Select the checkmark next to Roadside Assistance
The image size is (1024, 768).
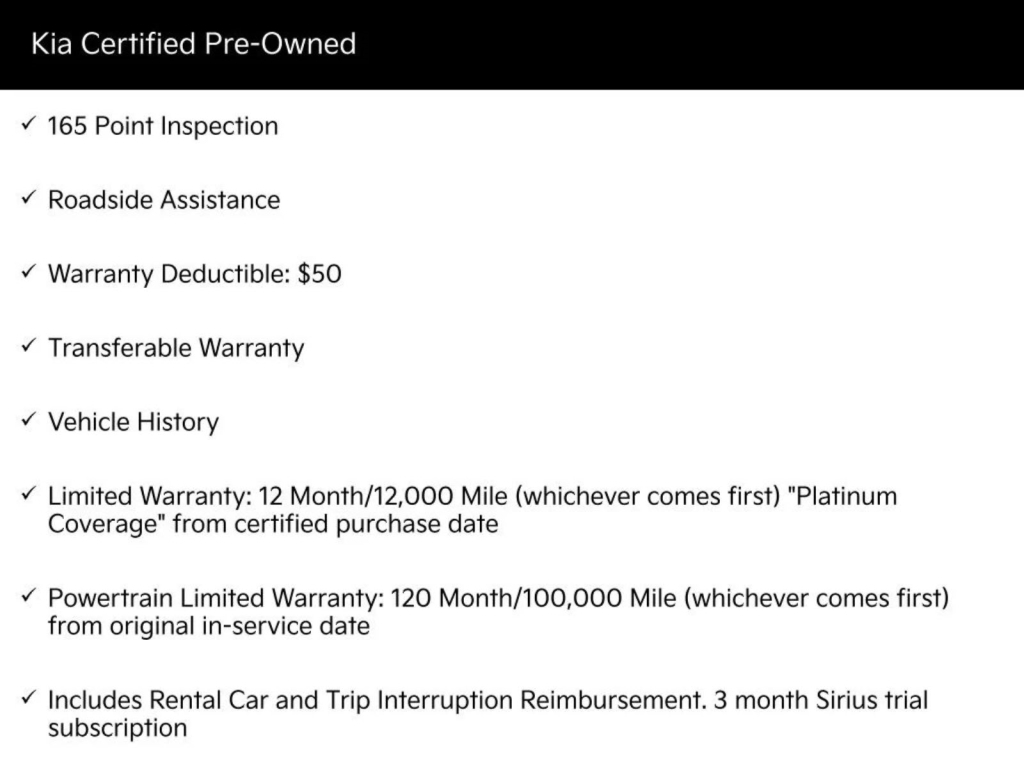tap(28, 199)
